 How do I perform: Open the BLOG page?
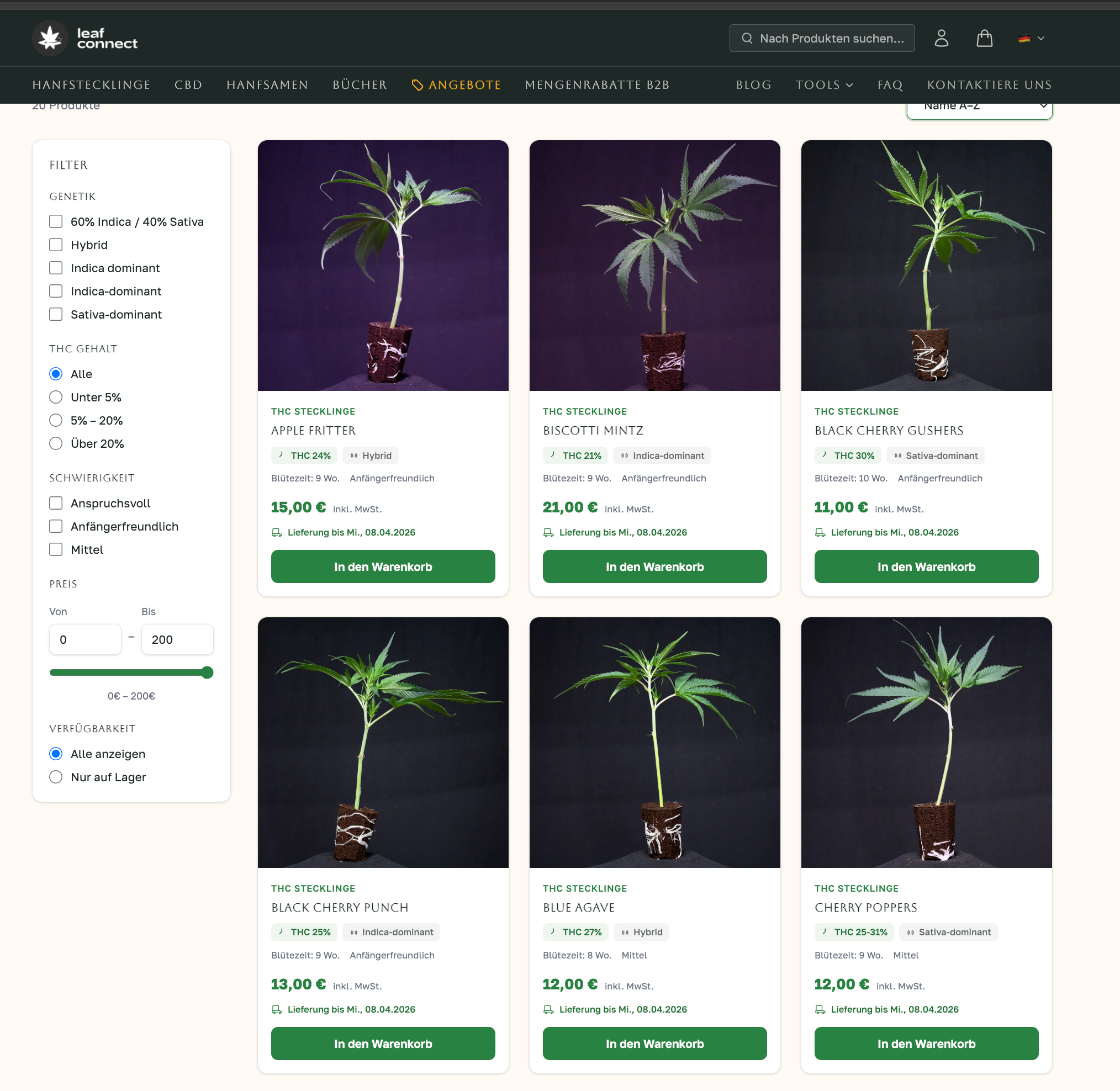pos(753,84)
